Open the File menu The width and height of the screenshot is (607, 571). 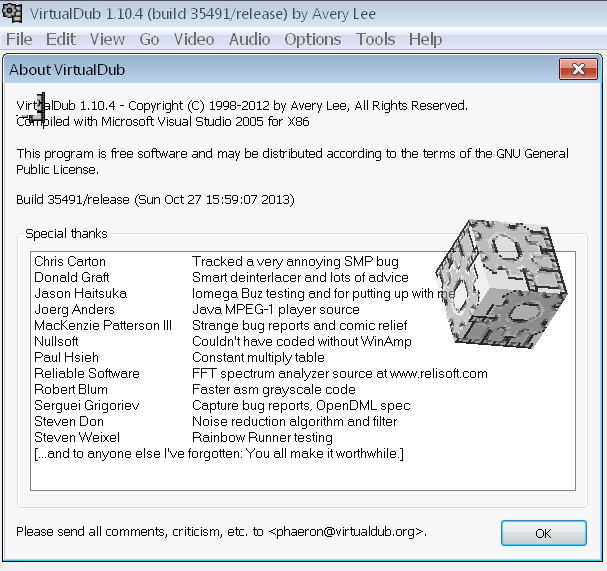(19, 39)
